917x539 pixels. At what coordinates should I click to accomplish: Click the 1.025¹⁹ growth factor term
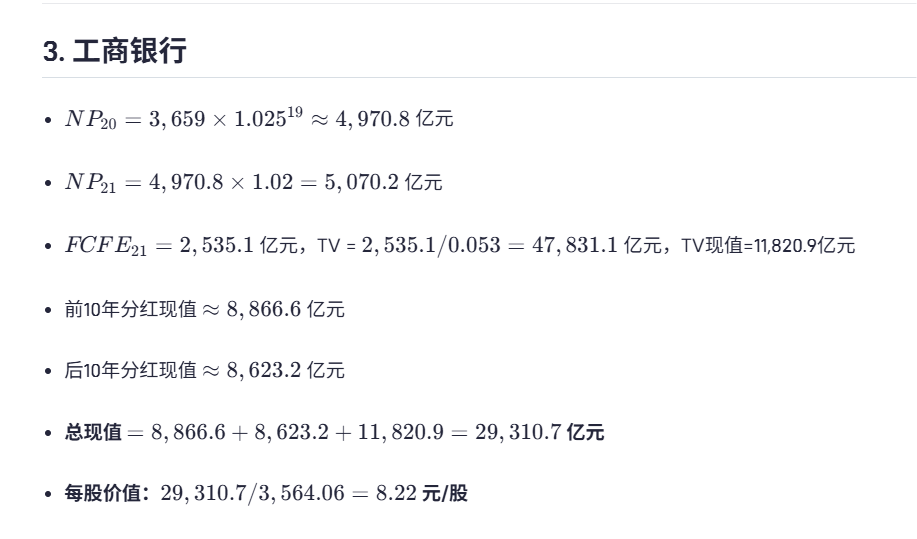[x=268, y=117]
